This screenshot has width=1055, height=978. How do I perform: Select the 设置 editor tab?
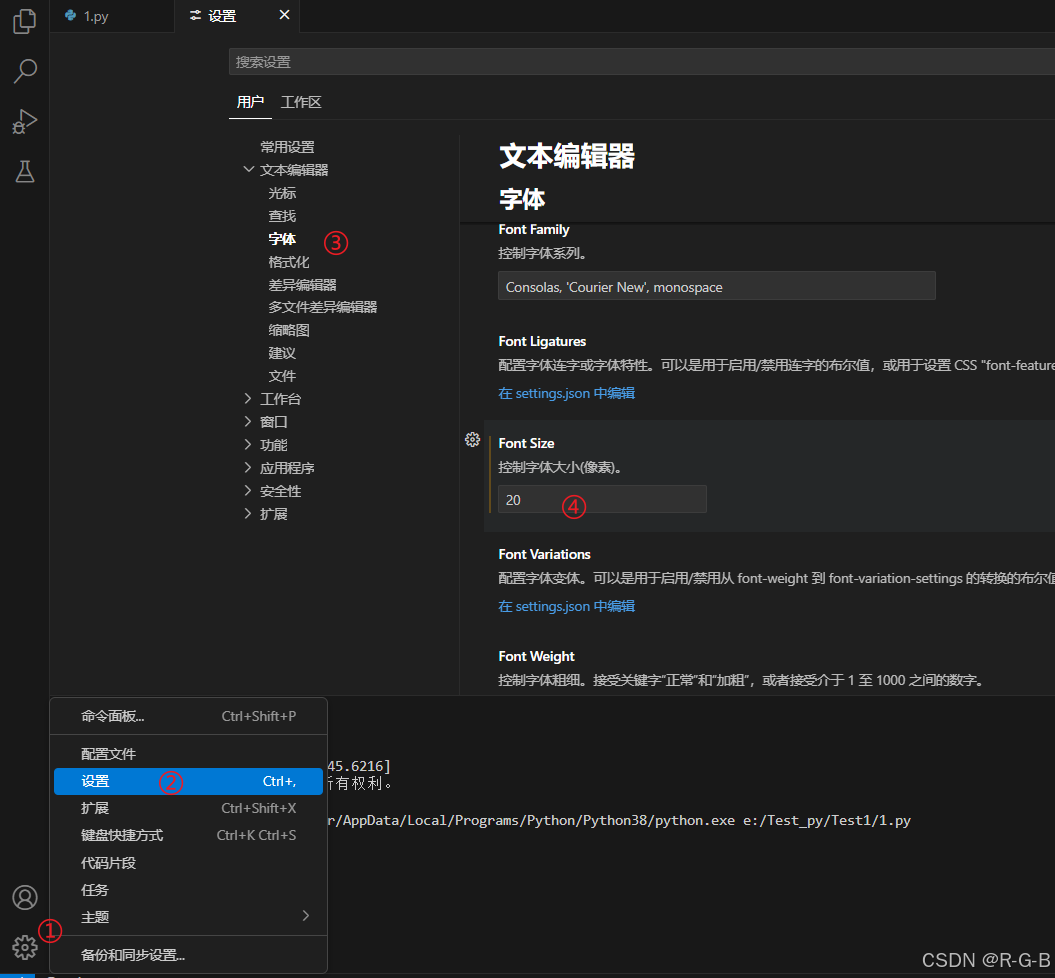(x=237, y=16)
